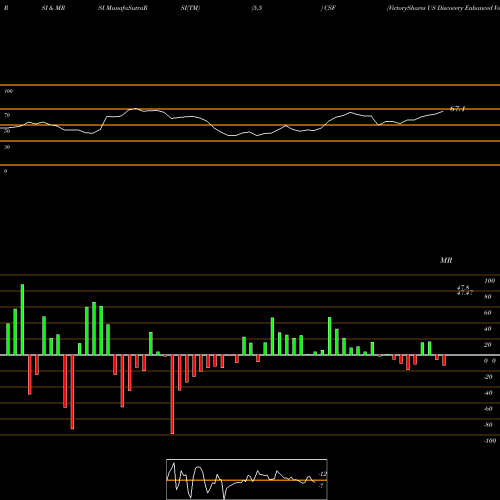Click the MR axis label 60
This screenshot has height=500, width=500.
pos(488,313)
